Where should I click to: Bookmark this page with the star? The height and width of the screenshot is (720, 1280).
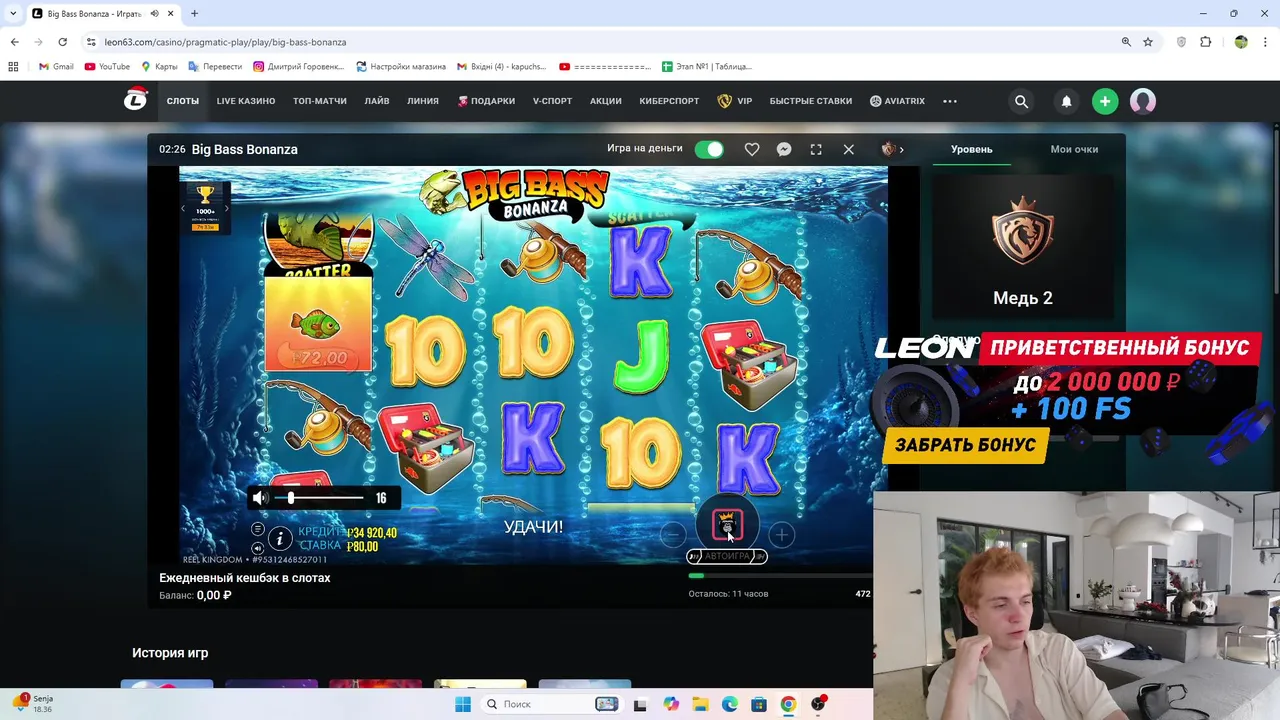(1148, 42)
